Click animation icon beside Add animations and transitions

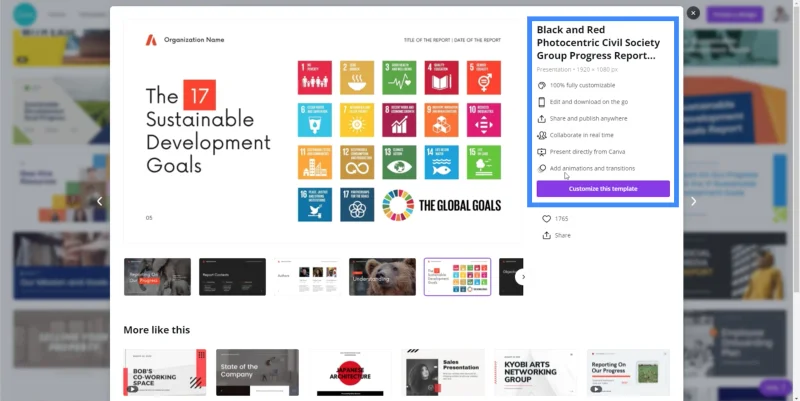coord(542,168)
